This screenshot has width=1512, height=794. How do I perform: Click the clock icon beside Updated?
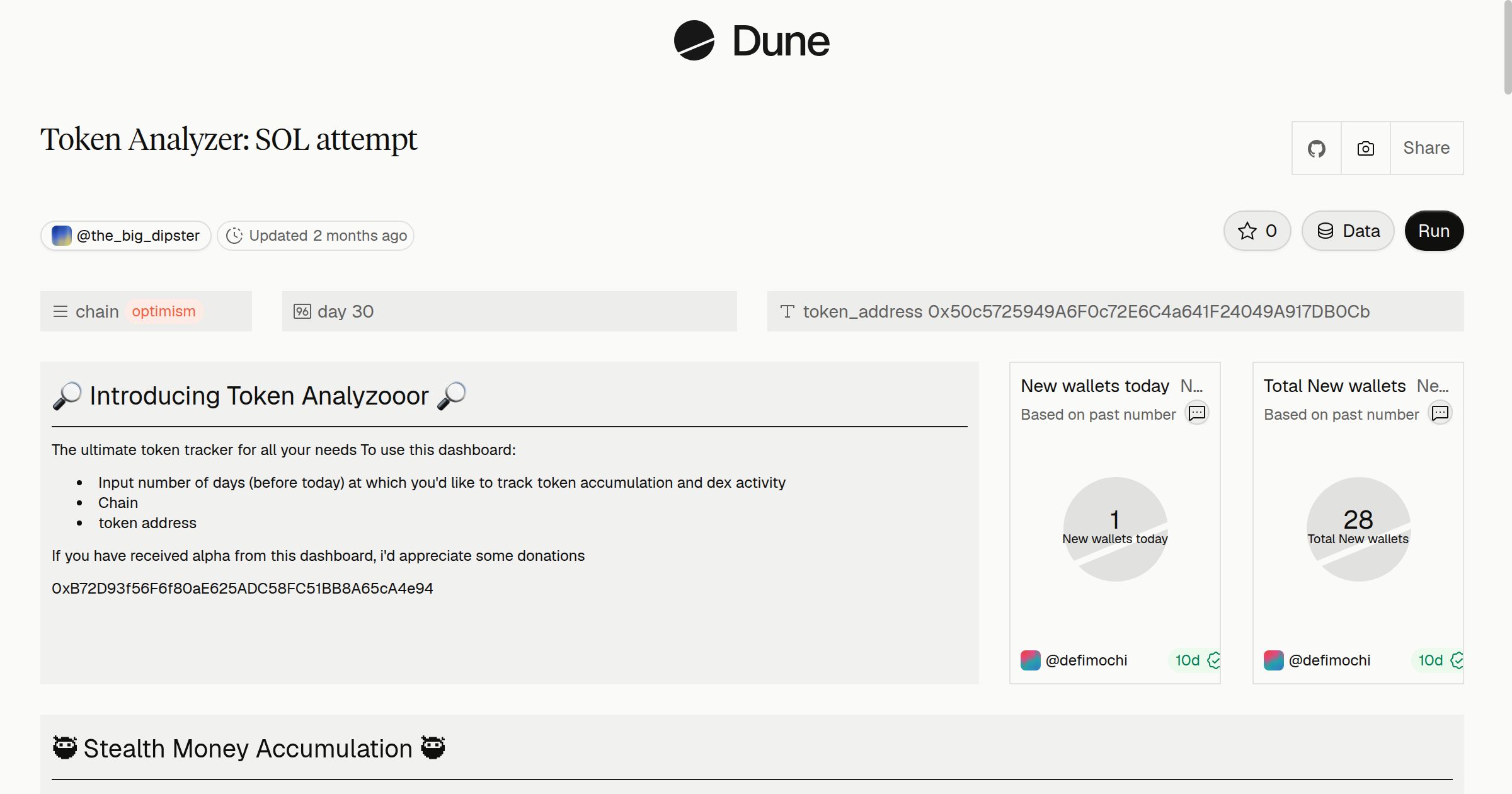click(x=234, y=236)
